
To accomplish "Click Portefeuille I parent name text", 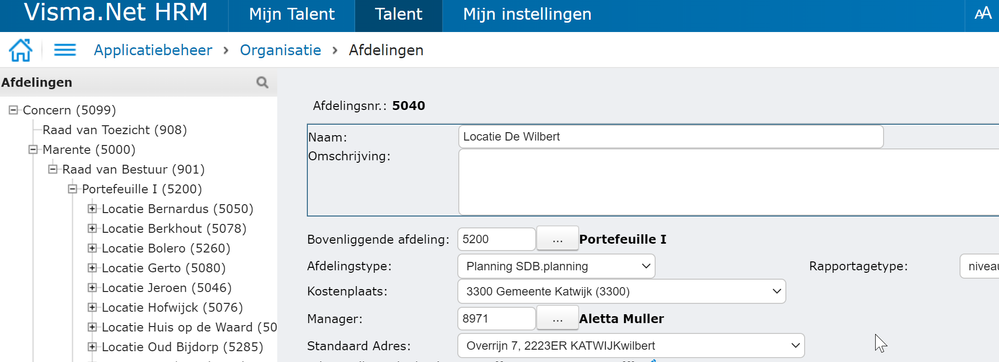I will (x=622, y=240).
